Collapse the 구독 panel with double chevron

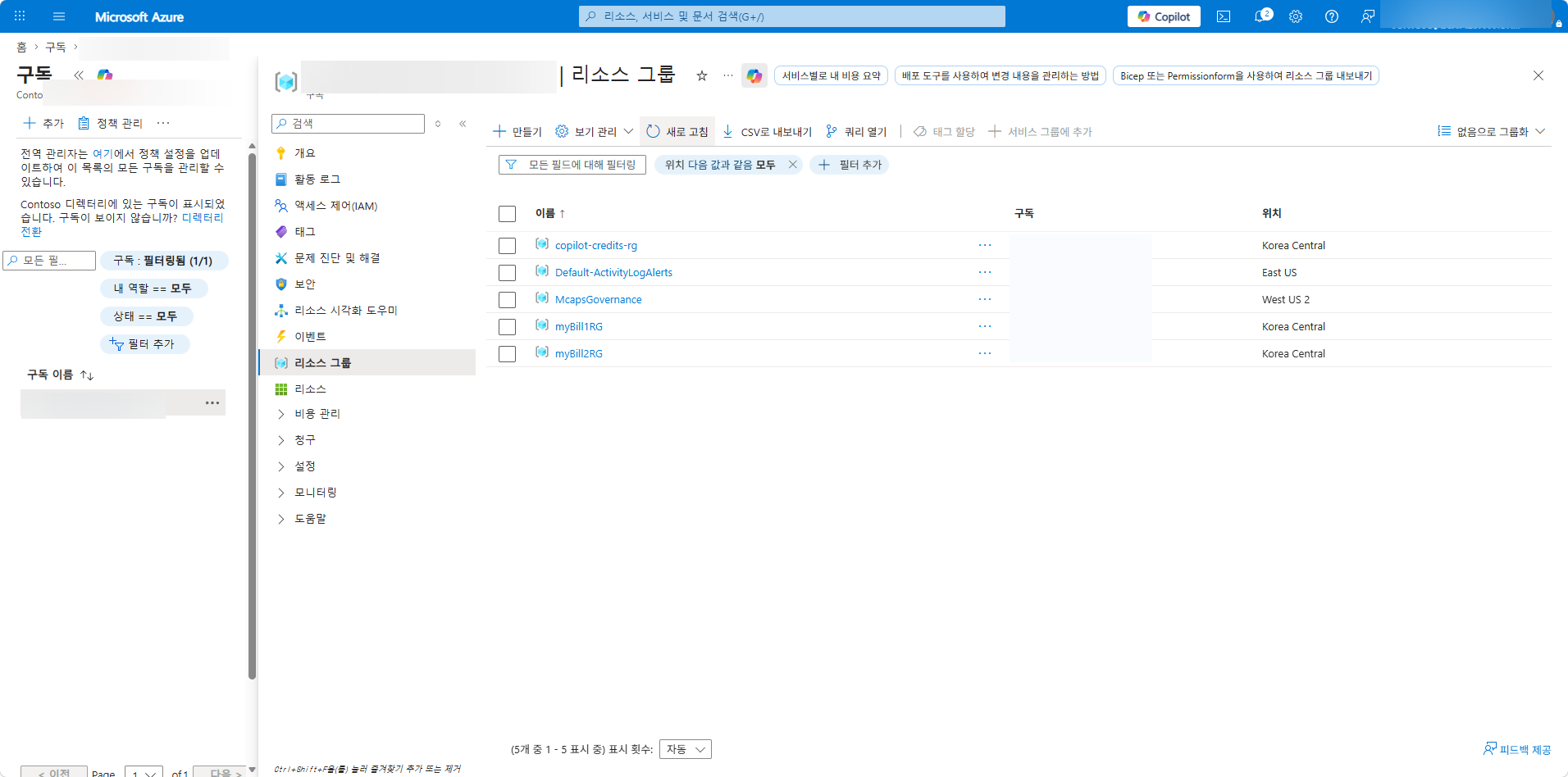click(x=79, y=75)
